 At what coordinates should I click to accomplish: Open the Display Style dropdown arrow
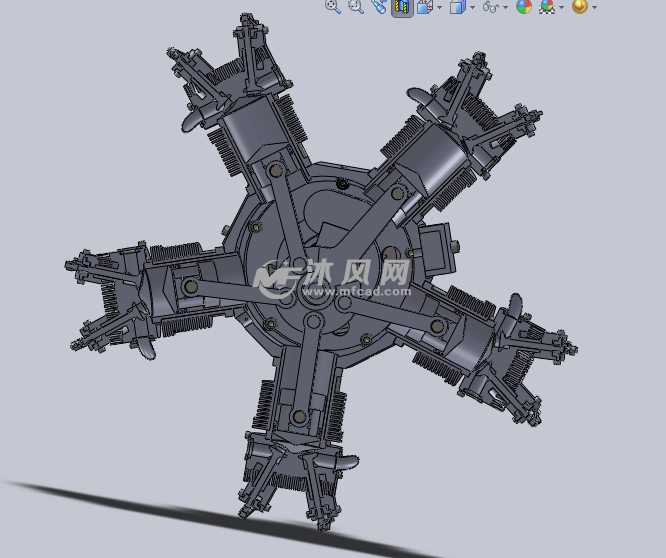pyautogui.click(x=472, y=8)
